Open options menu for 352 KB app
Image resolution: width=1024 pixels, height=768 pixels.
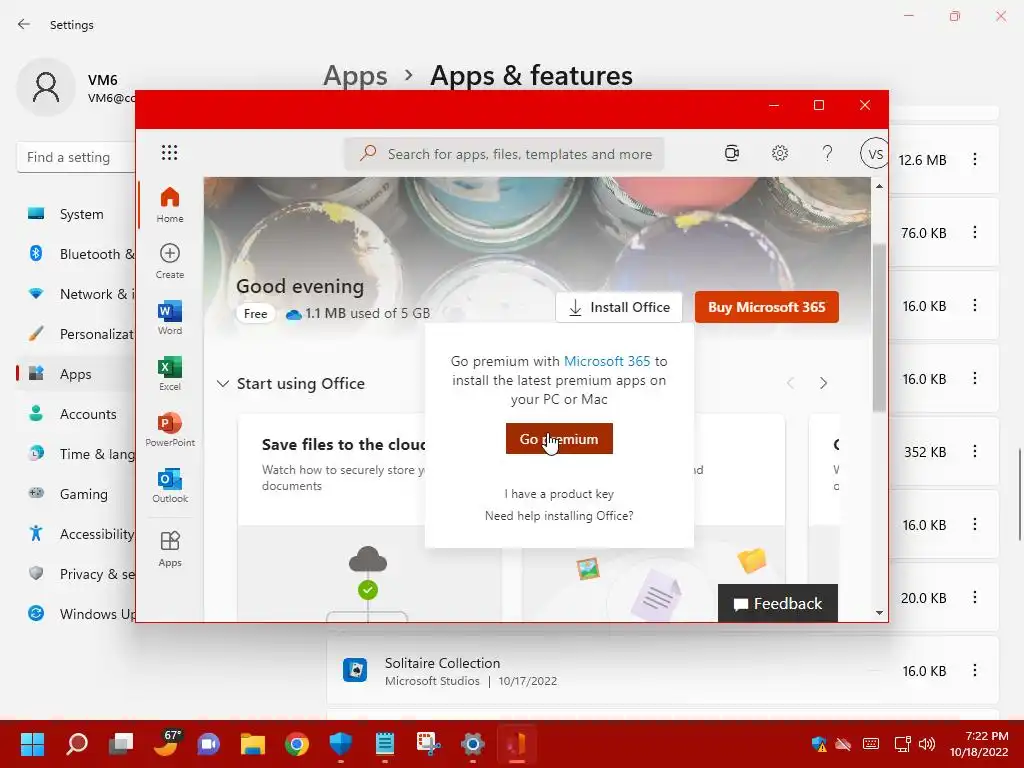click(974, 451)
